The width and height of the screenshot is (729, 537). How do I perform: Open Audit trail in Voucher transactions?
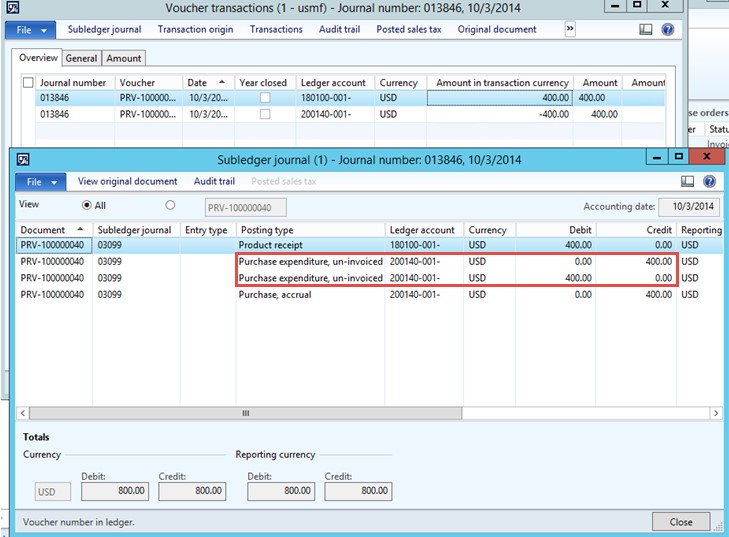point(339,29)
